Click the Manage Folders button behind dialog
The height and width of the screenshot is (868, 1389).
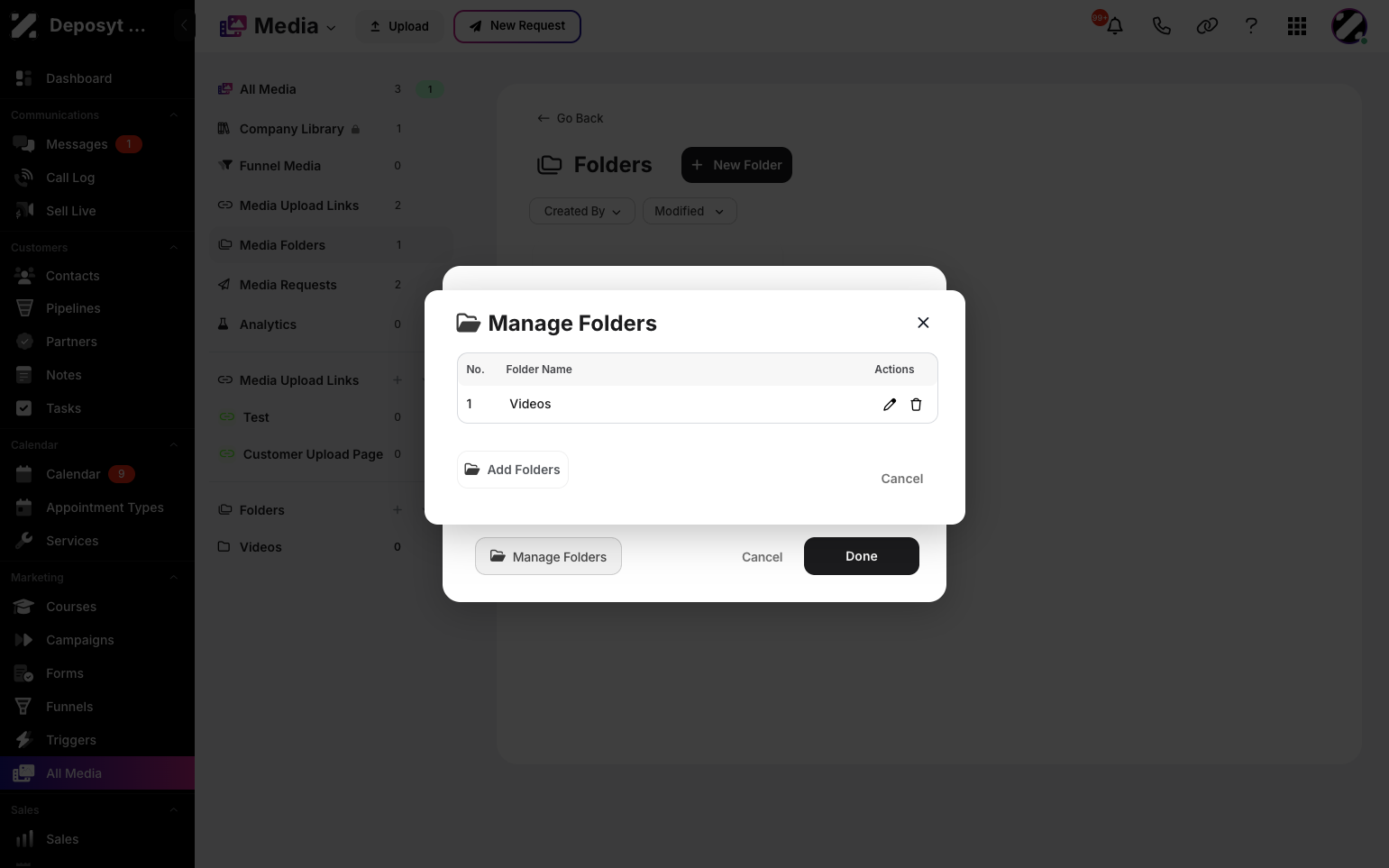[x=548, y=557]
